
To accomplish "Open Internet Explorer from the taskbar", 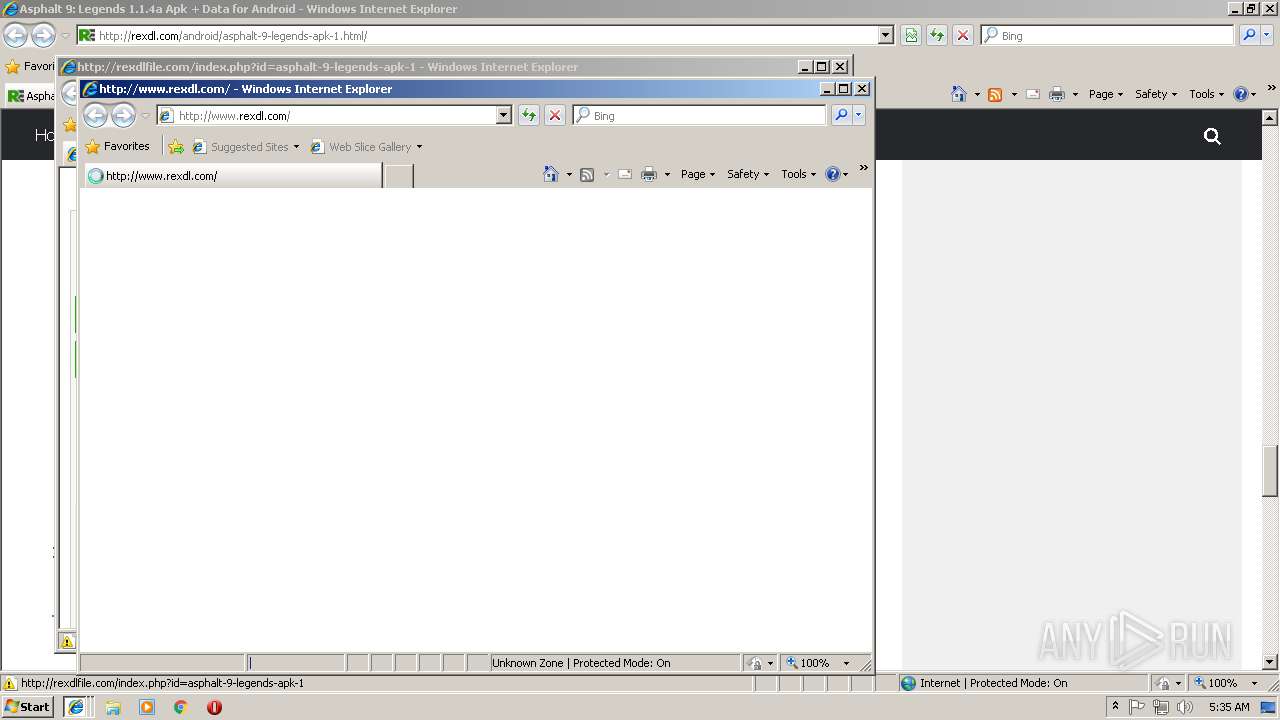I will point(75,707).
